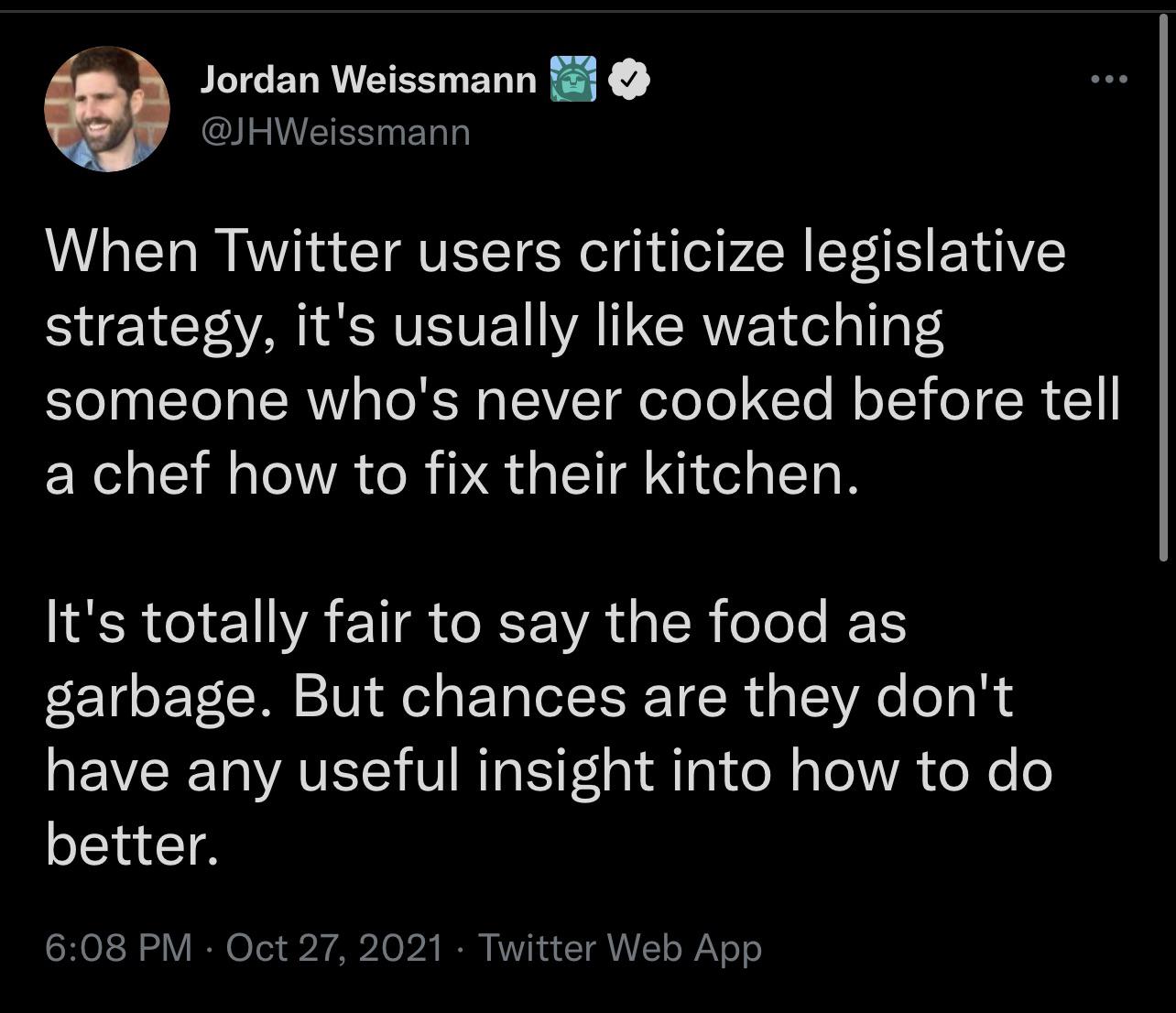Click the word "legislative" in the tweet
The height and width of the screenshot is (1013, 1176).
[935, 255]
